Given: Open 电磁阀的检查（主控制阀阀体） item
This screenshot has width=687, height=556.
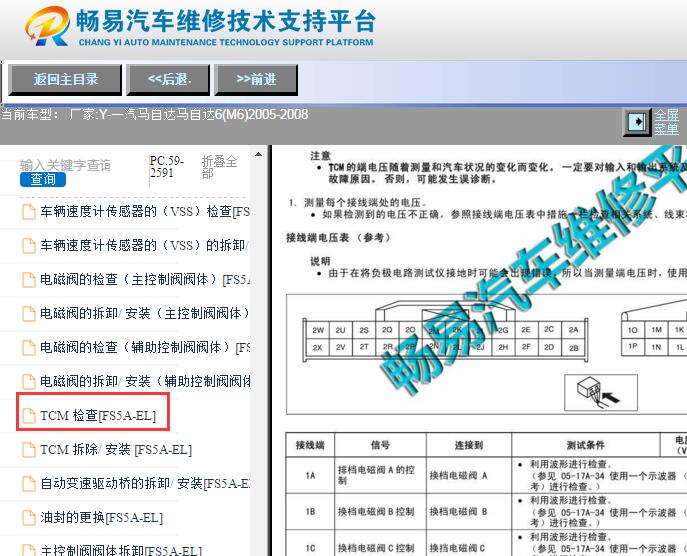Looking at the screenshot, I should (x=145, y=280).
